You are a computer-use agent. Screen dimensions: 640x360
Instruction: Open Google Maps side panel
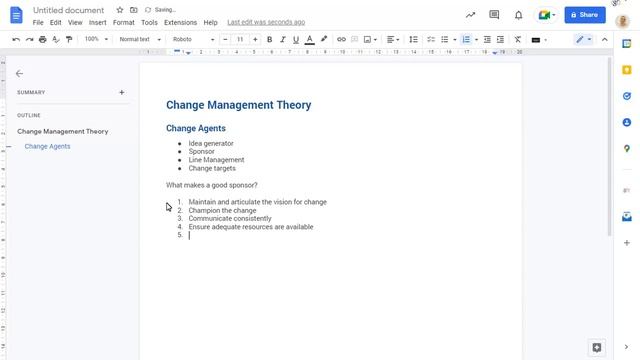click(627, 149)
